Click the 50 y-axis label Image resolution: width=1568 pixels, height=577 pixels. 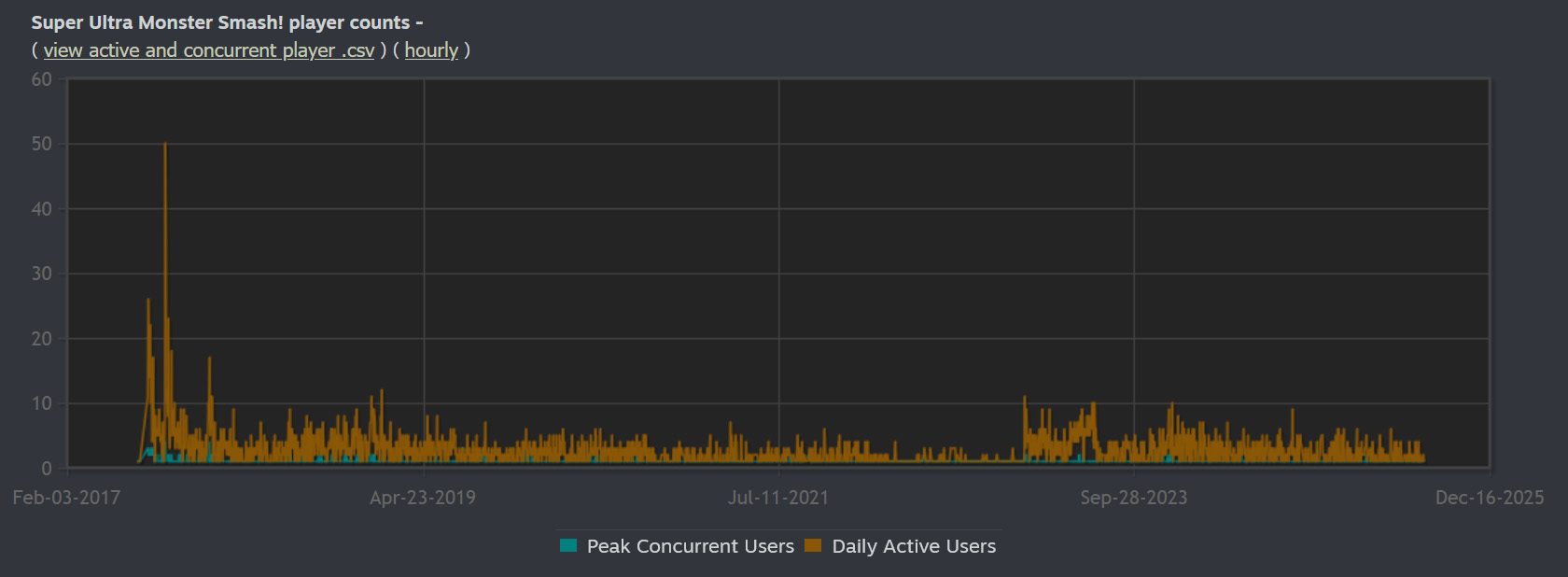tap(42, 144)
